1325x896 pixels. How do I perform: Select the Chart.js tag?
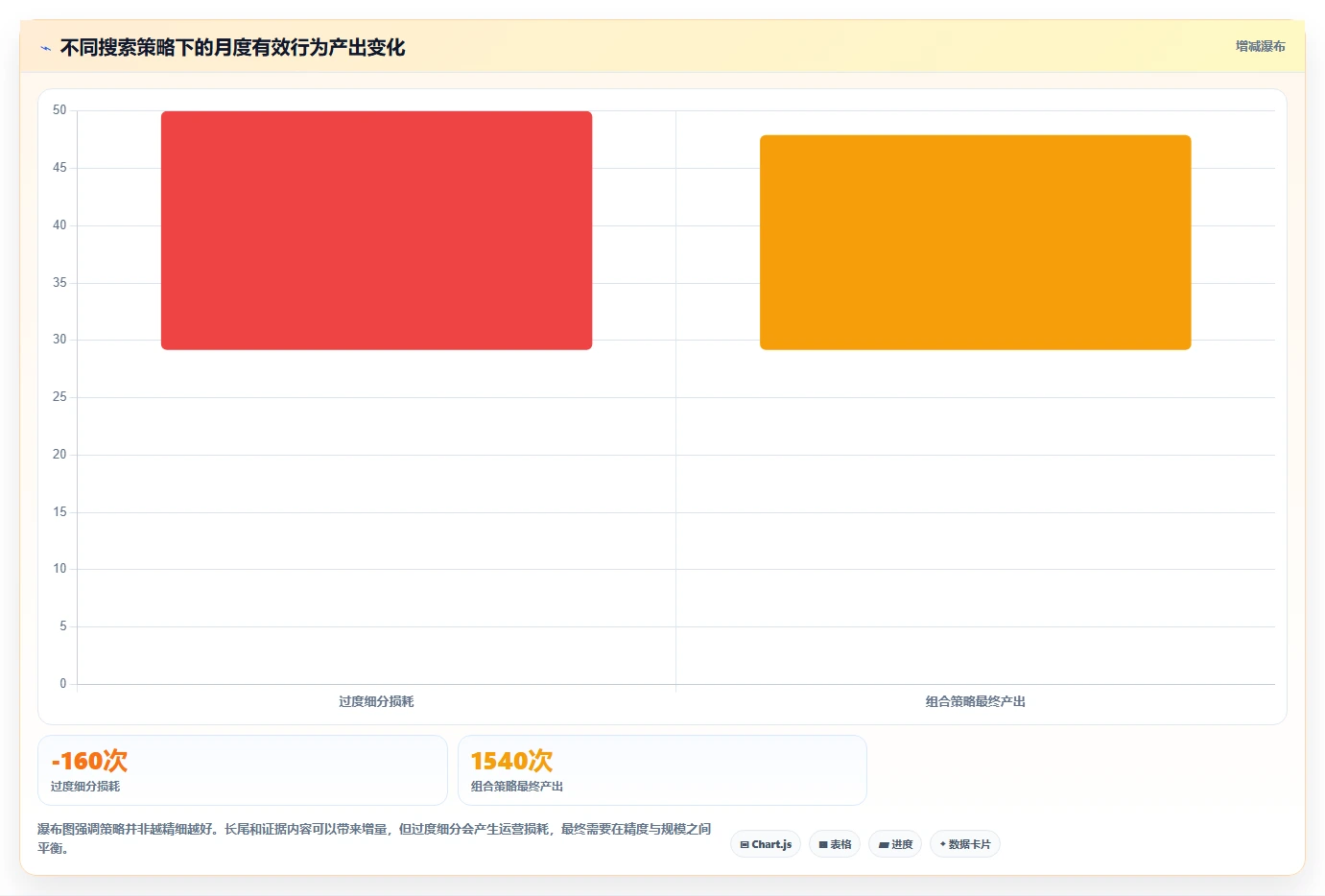point(766,844)
